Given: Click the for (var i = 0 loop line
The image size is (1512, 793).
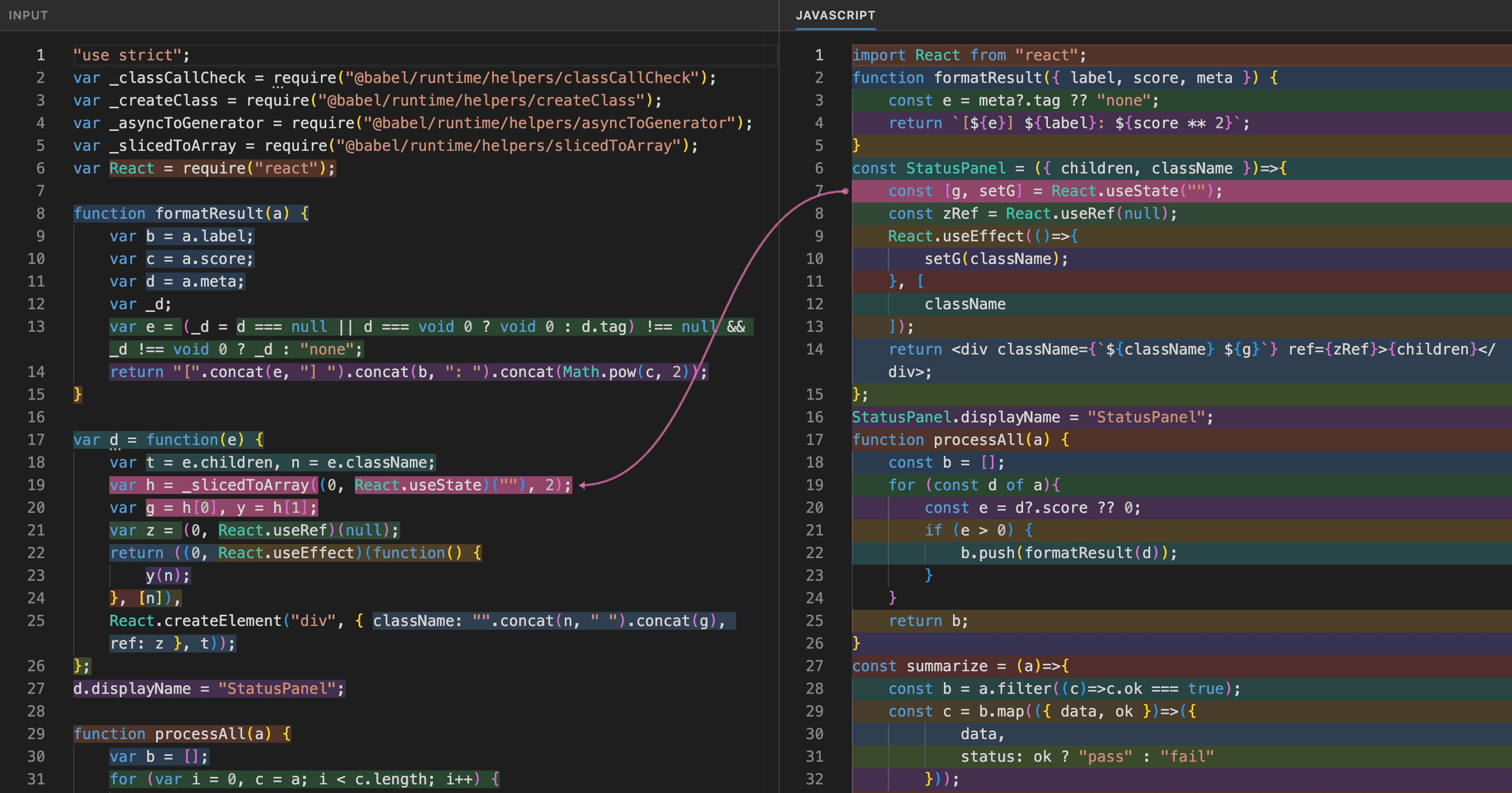Looking at the screenshot, I should point(305,779).
